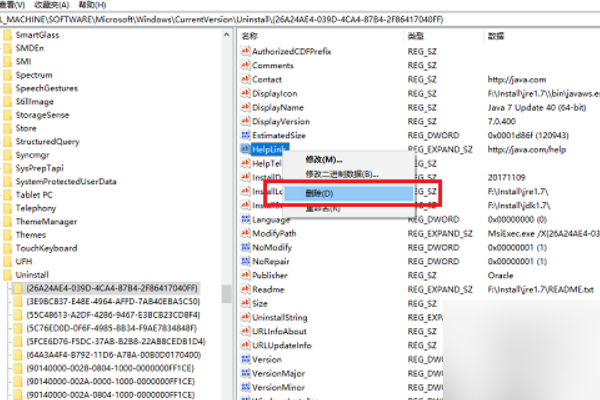The width and height of the screenshot is (600, 400).
Task: Click the folder icon next to Uninstall
Action: pos(7,274)
